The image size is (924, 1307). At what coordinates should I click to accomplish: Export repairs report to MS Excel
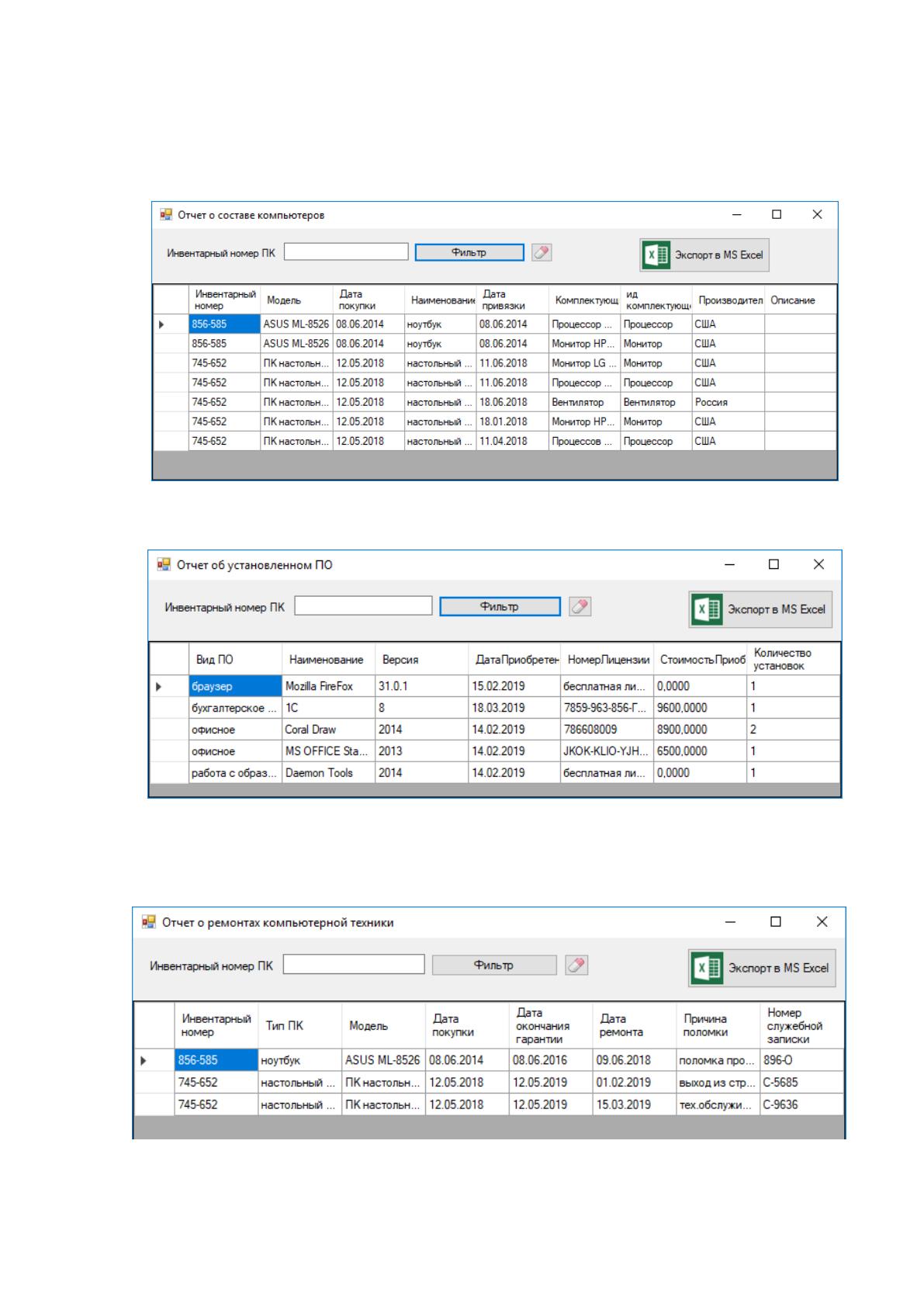(762, 968)
